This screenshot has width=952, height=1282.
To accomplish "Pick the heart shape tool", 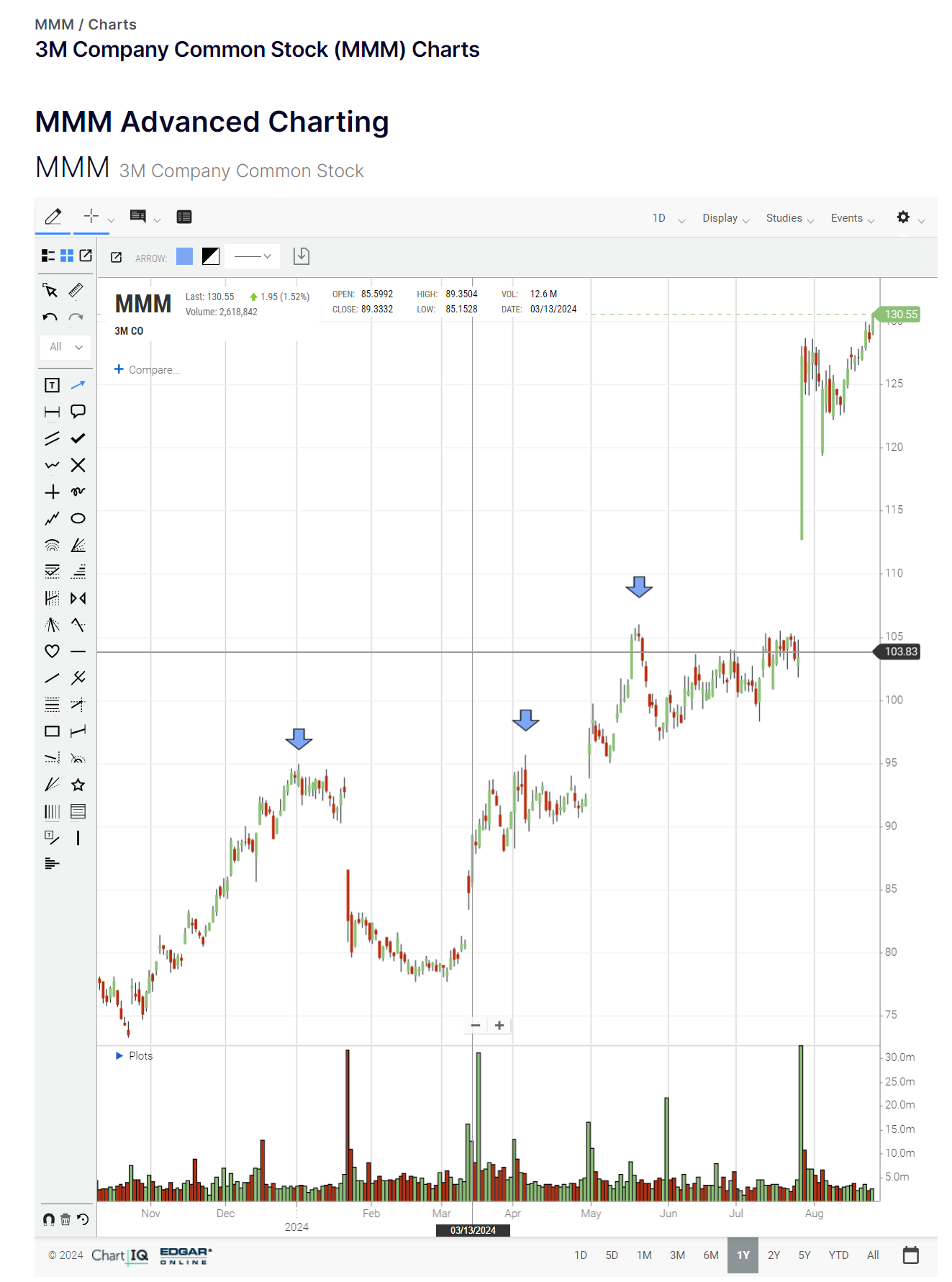I will (x=52, y=651).
